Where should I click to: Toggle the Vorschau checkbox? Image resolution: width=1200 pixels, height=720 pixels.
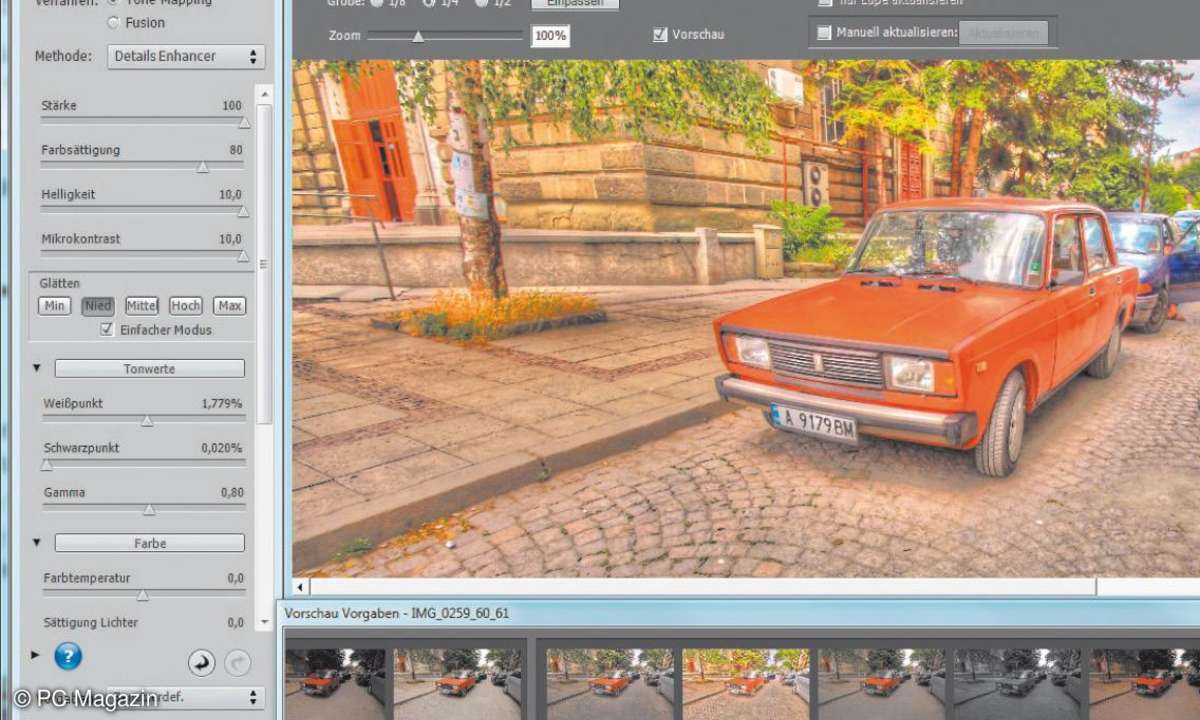click(660, 34)
